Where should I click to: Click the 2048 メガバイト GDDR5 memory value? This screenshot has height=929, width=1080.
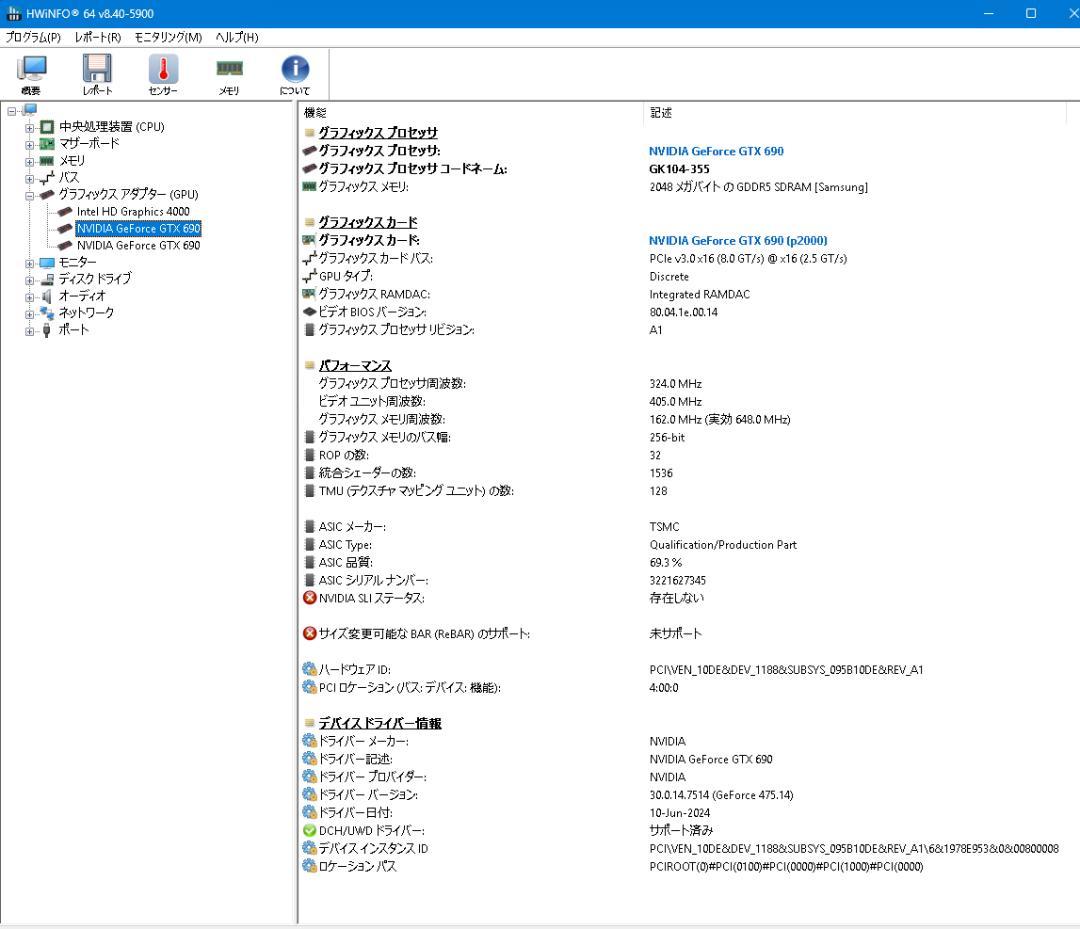[758, 187]
